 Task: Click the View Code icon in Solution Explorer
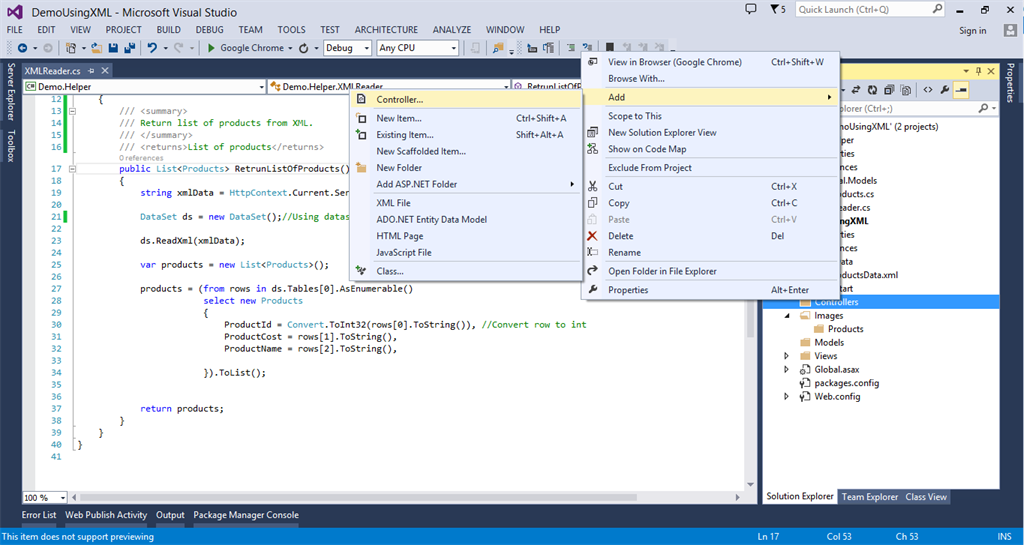point(928,89)
